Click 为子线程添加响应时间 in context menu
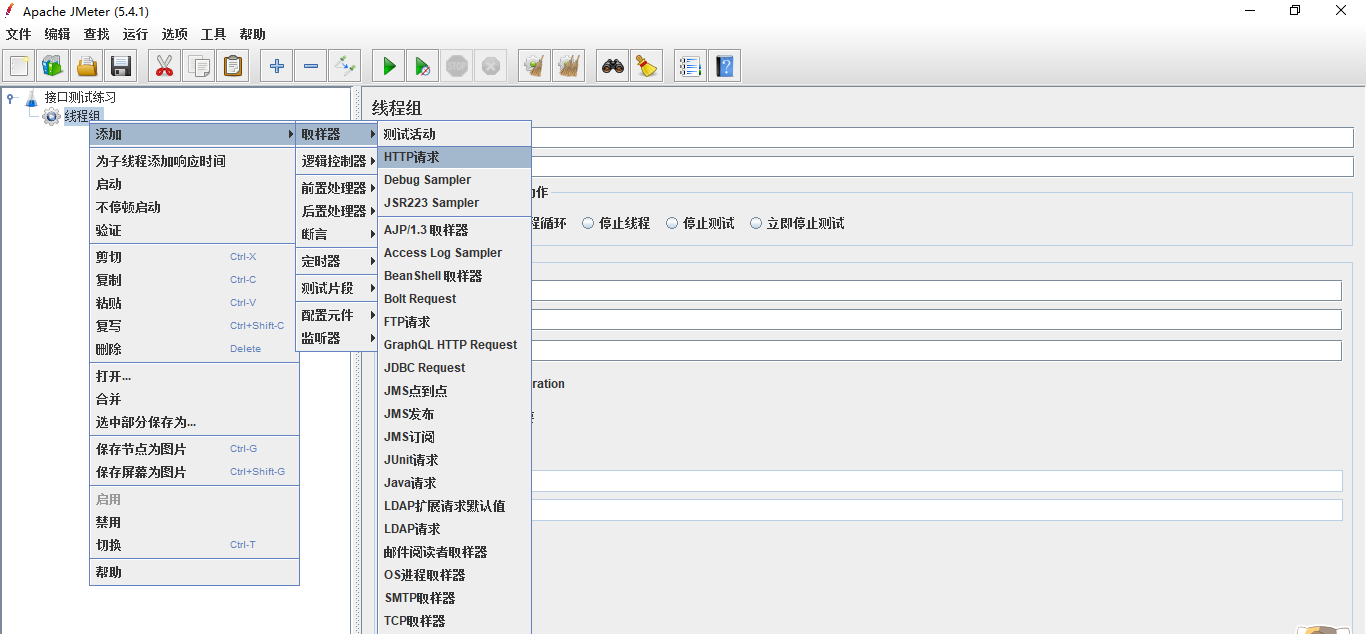1366x634 pixels. 194,161
